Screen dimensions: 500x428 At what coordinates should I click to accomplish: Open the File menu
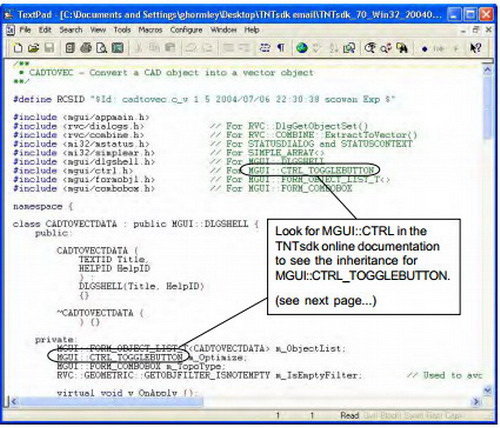click(25, 30)
